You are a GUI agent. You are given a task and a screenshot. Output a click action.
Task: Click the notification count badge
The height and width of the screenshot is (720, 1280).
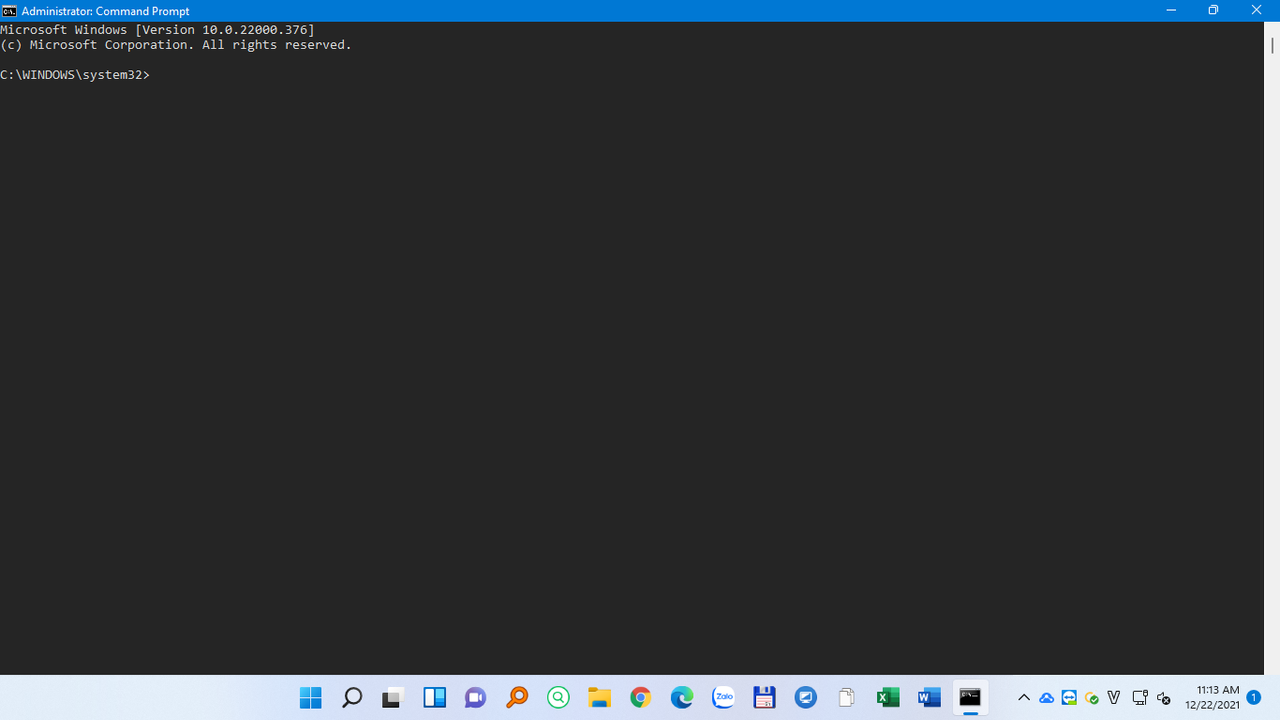point(1254,697)
